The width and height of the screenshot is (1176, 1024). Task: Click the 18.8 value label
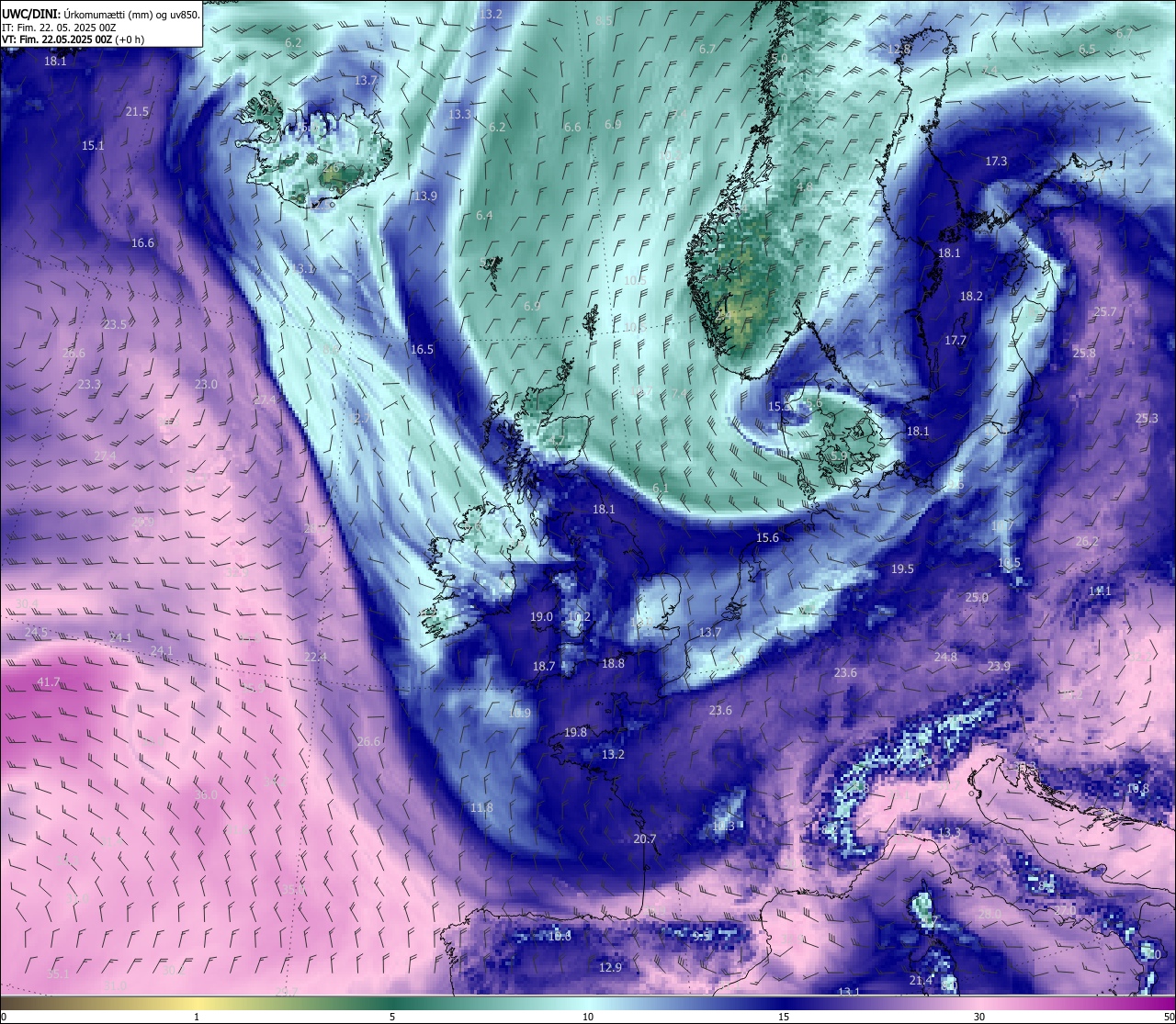click(x=613, y=663)
